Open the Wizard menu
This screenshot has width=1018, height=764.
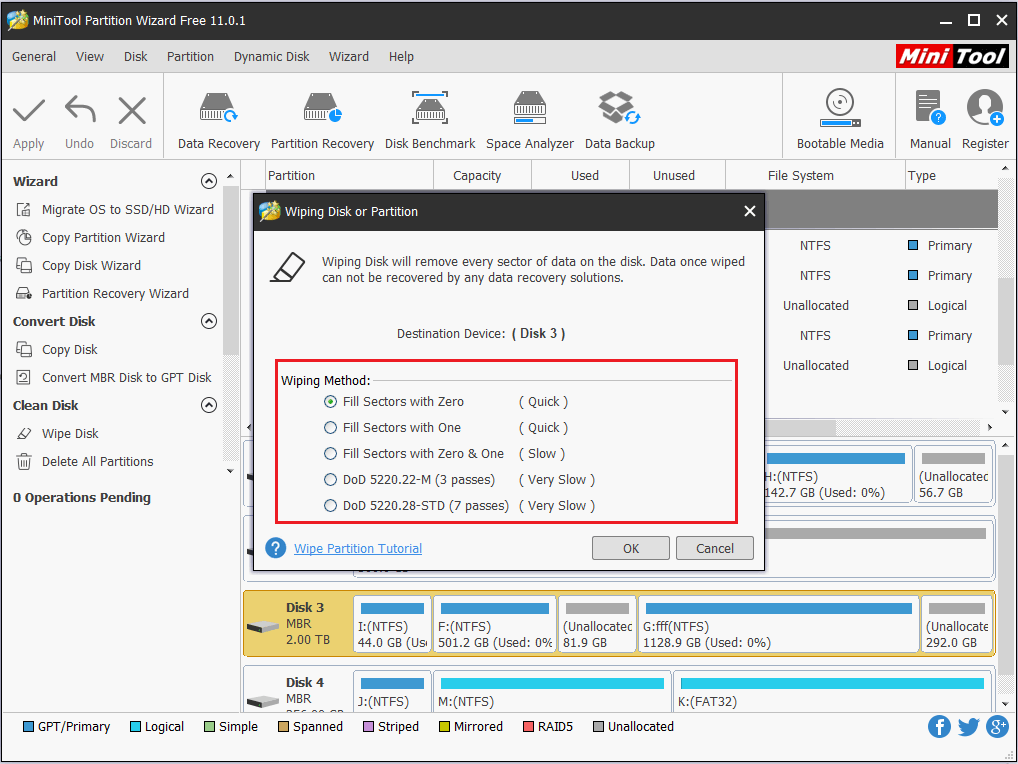349,56
